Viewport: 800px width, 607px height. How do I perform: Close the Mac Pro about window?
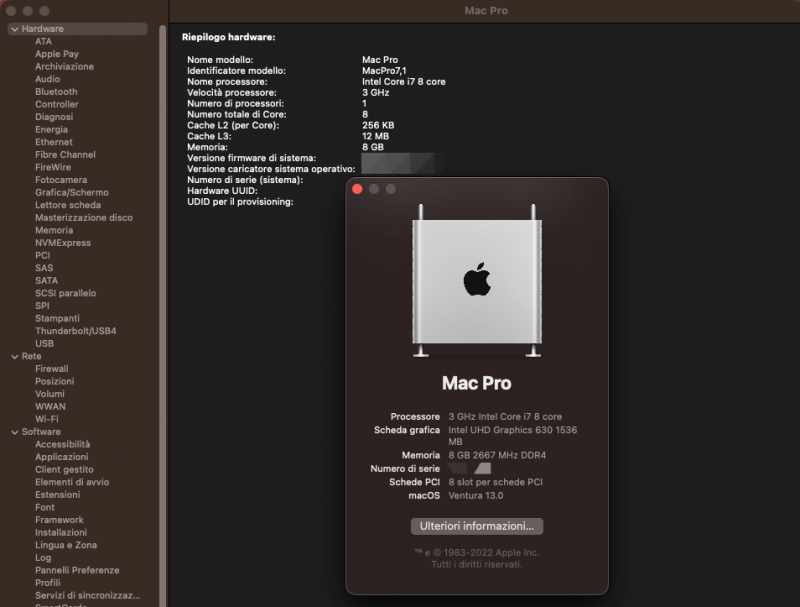tap(357, 188)
